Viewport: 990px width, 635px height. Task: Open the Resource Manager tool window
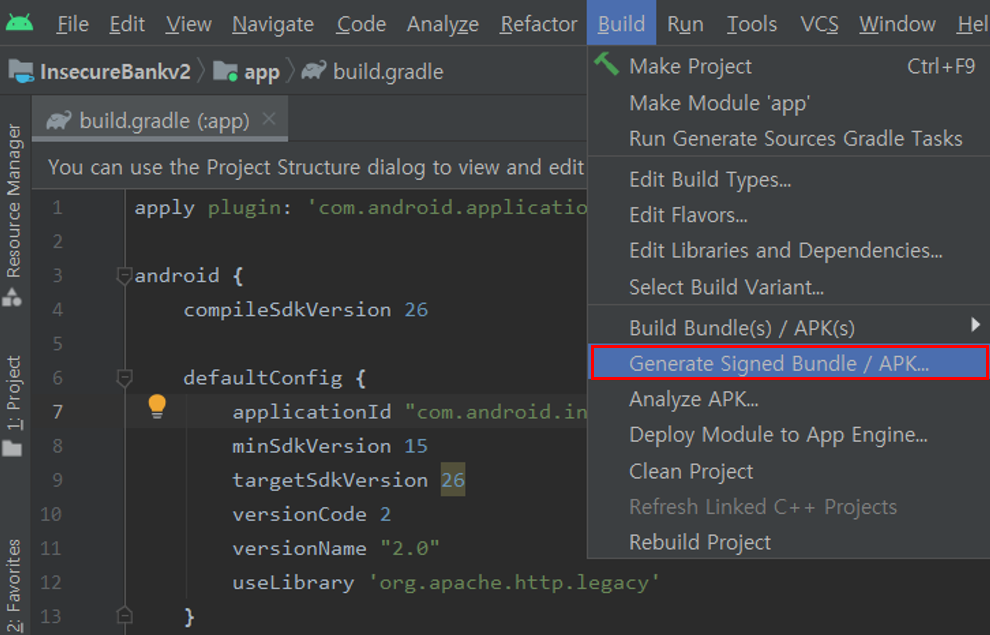(x=13, y=201)
